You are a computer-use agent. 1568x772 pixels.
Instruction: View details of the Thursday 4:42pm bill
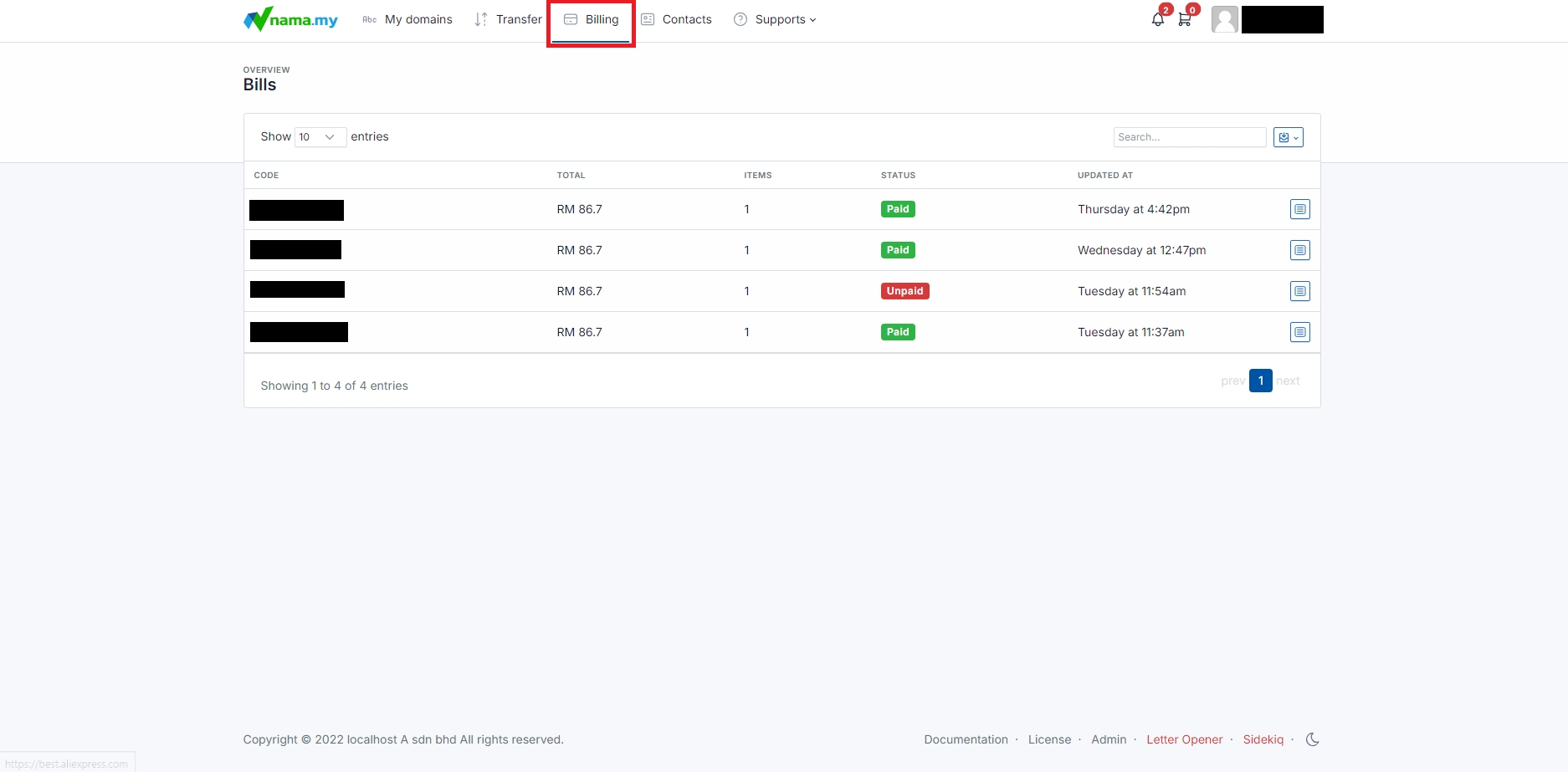(x=1299, y=209)
